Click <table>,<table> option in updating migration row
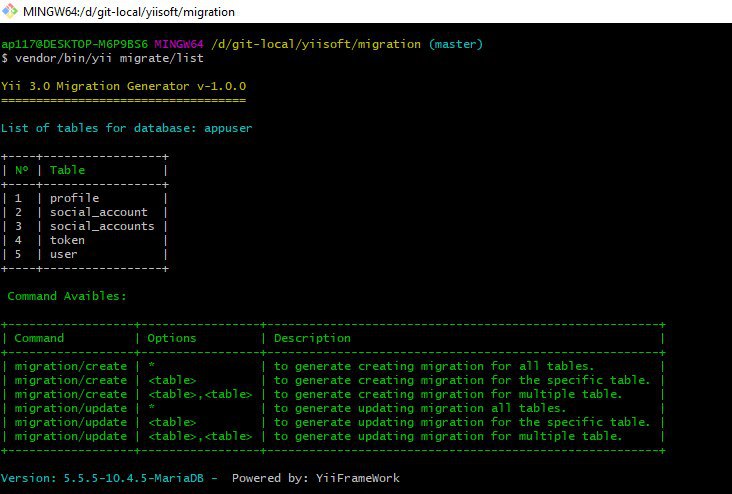 (x=200, y=436)
